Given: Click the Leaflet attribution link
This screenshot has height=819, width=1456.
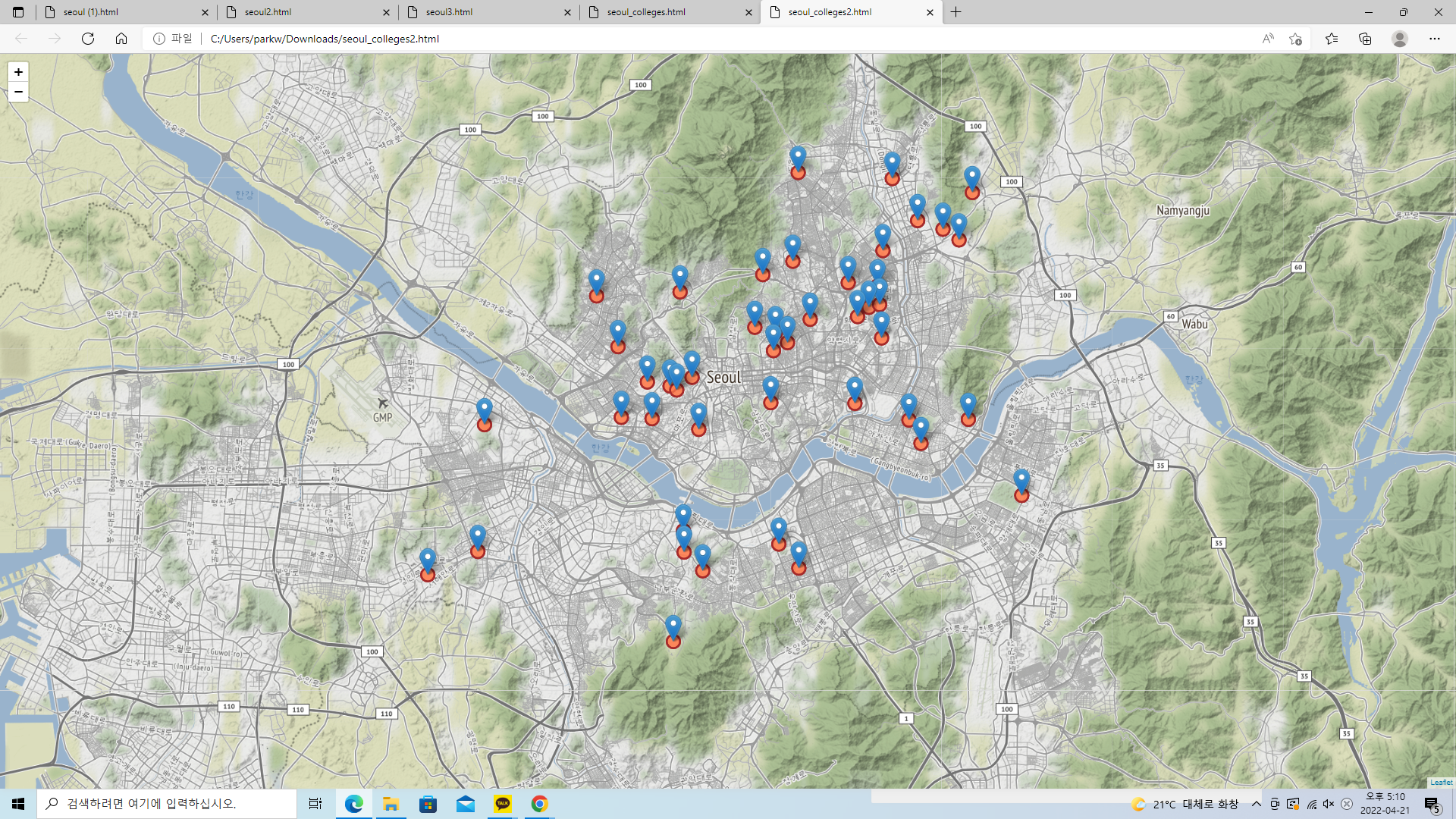Looking at the screenshot, I should click(1441, 783).
